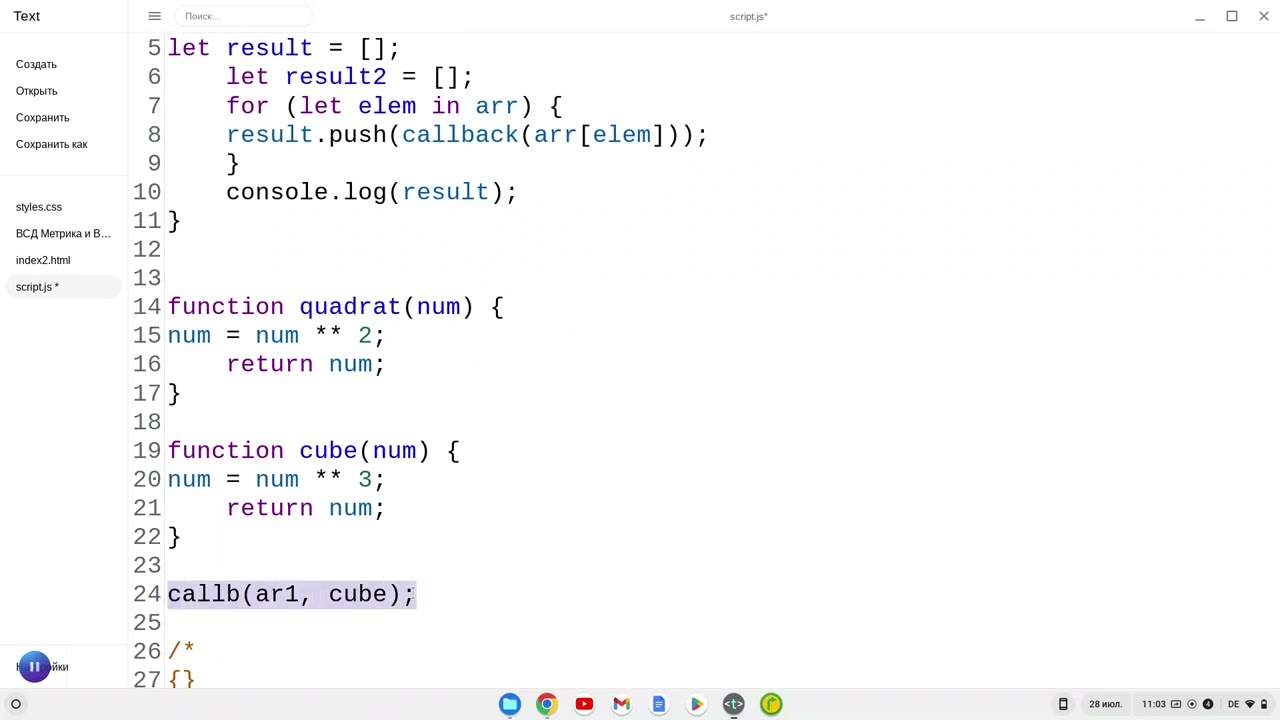Click the 'function cube(num)' code line
Screen dimensions: 1280x720
313,451
